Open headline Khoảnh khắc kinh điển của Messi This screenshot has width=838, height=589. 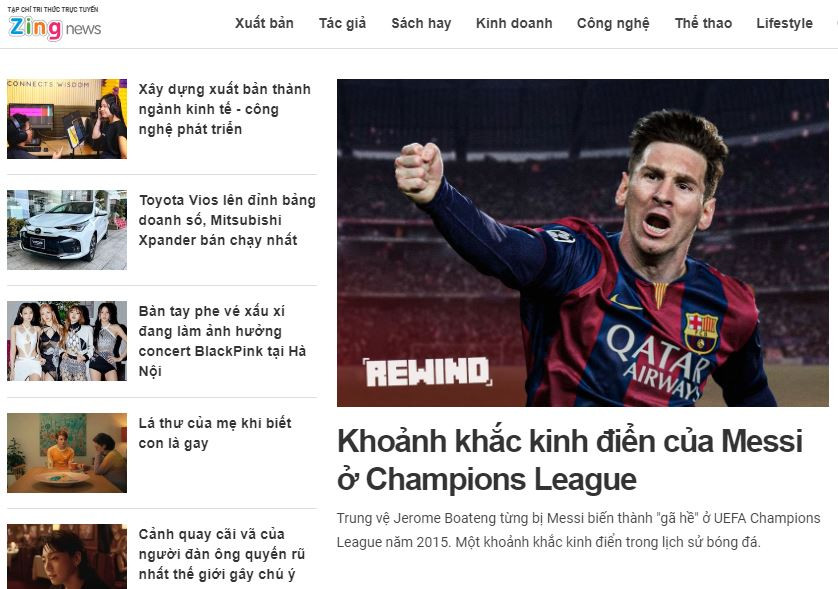pyautogui.click(x=570, y=460)
